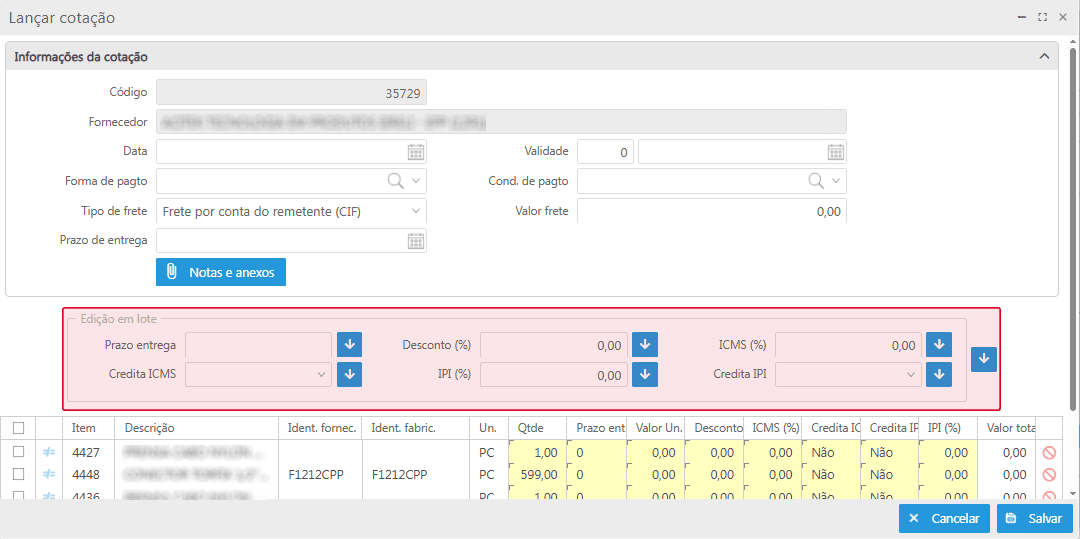
Task: Click the delete icon for item 4427
Action: (x=1049, y=452)
